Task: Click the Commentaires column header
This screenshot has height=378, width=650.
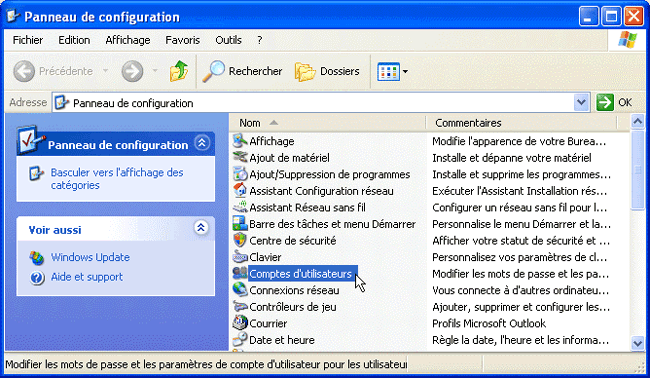Action: pyautogui.click(x=521, y=123)
